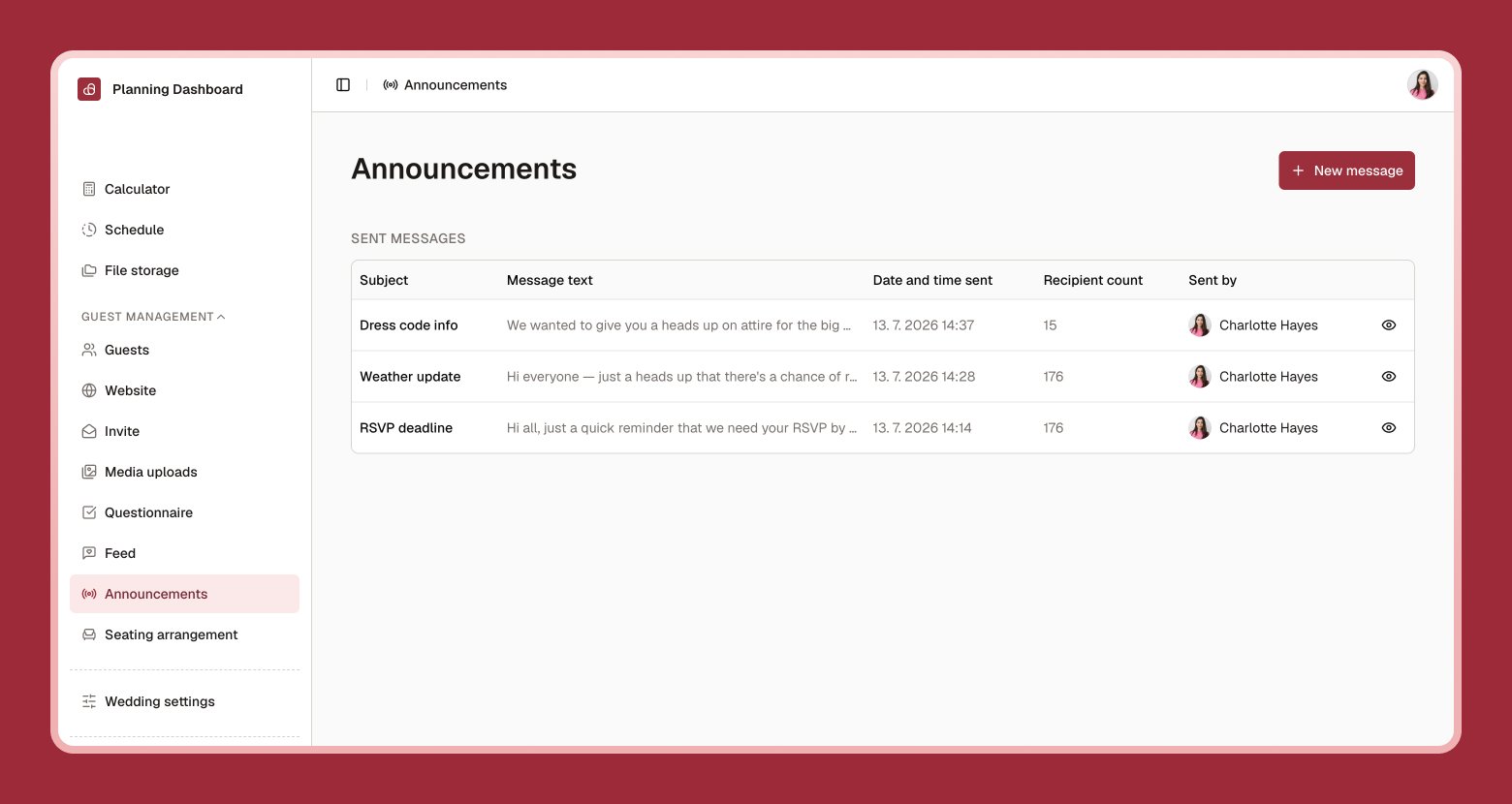The height and width of the screenshot is (804, 1512).
Task: Select the RSVP deadline subject
Action: [x=406, y=428]
